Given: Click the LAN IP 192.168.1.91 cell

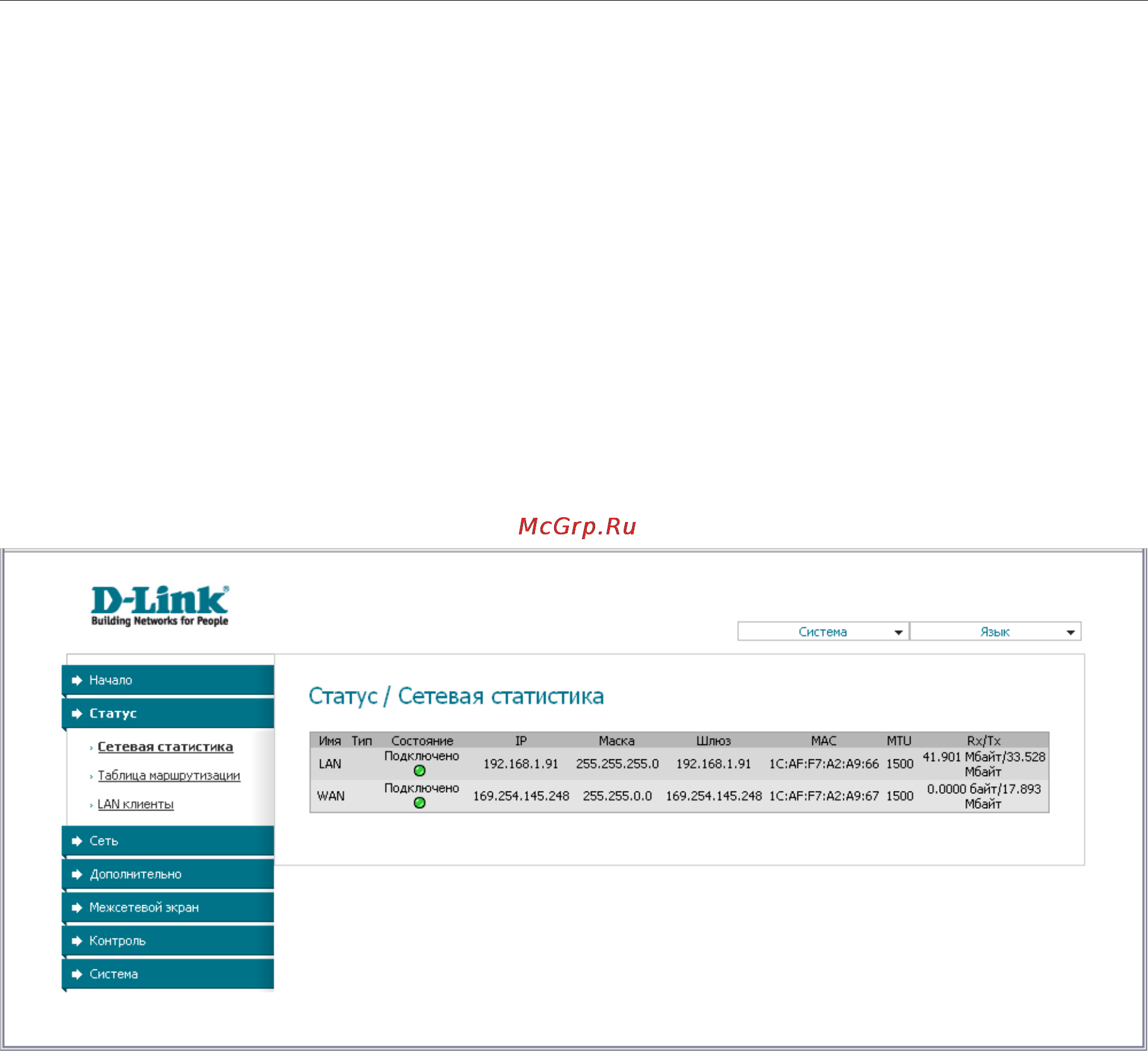Looking at the screenshot, I should click(521, 764).
